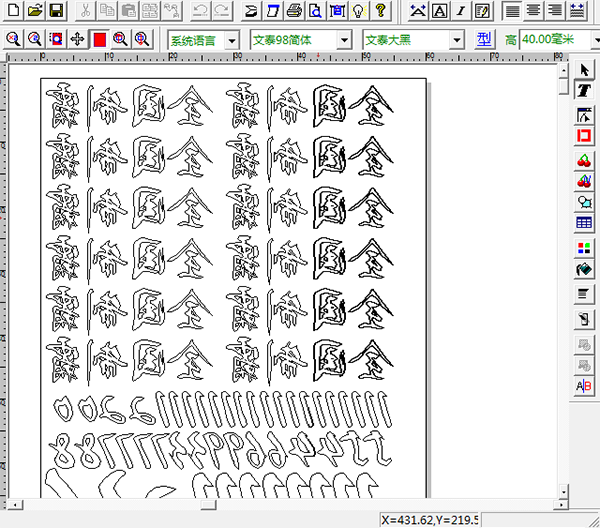This screenshot has width=600, height=528.
Task: Open a file with the folder icon
Action: (35, 11)
